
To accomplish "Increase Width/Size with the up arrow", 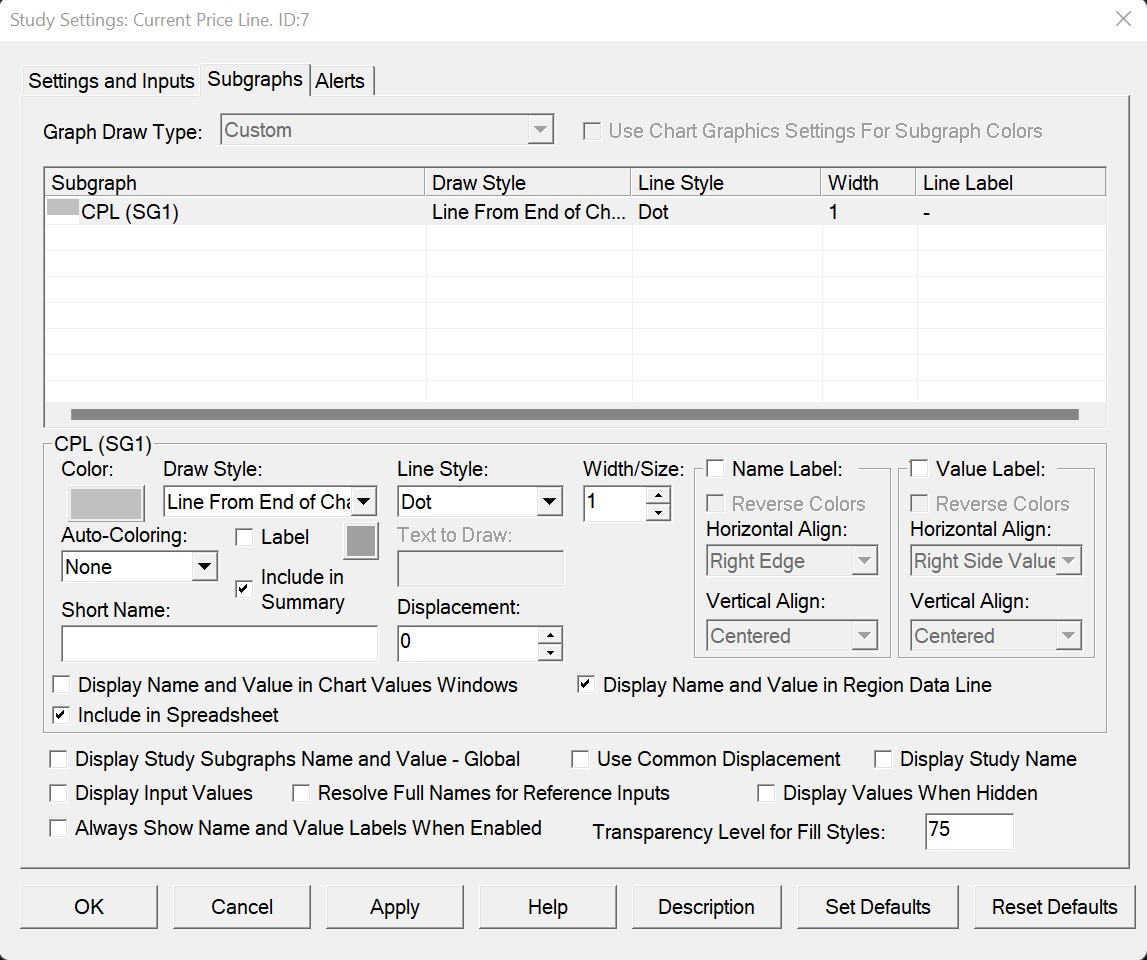I will [658, 494].
